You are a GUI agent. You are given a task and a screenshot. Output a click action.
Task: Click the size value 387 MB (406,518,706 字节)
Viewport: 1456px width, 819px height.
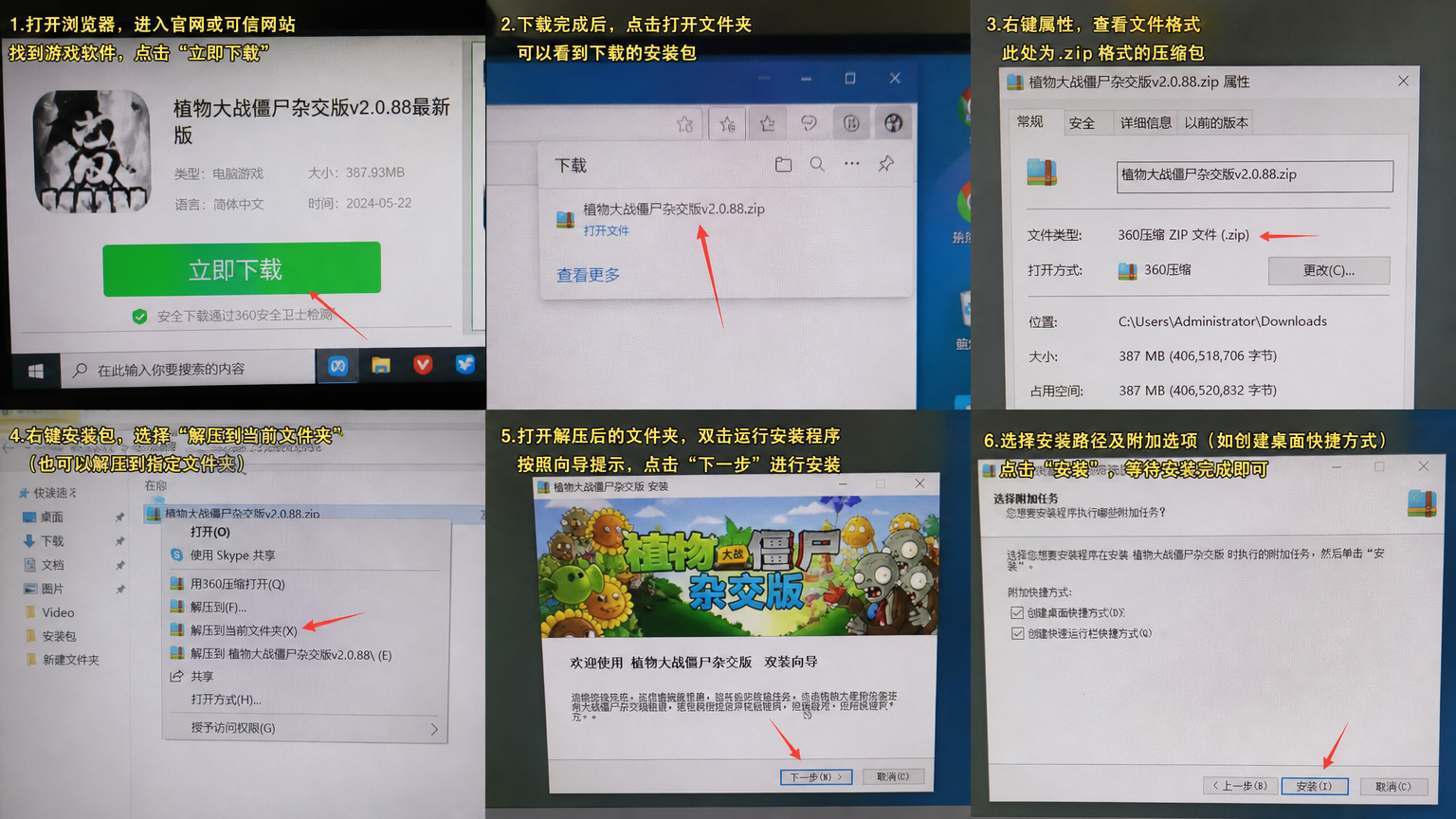(1198, 356)
